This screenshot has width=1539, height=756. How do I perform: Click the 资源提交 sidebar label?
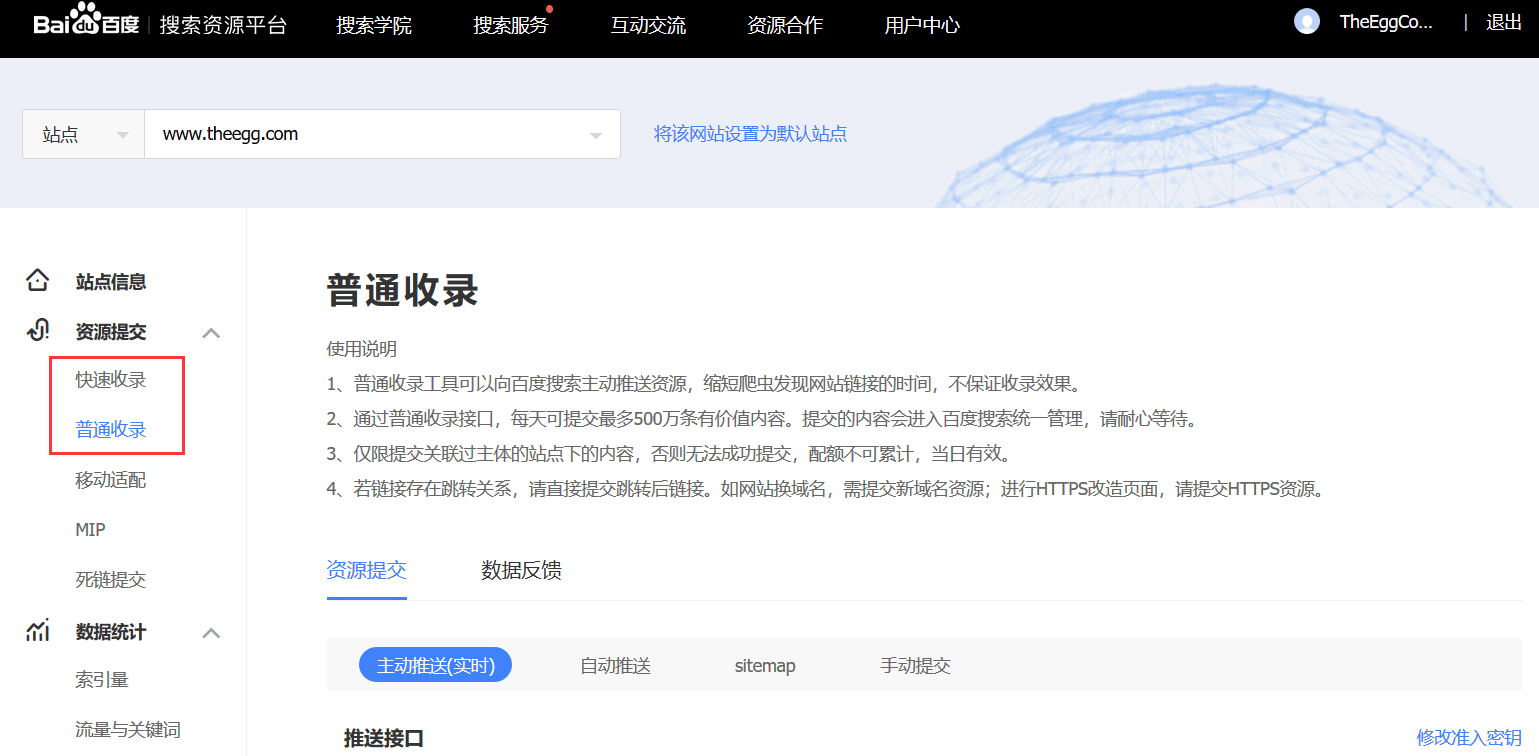pos(111,332)
